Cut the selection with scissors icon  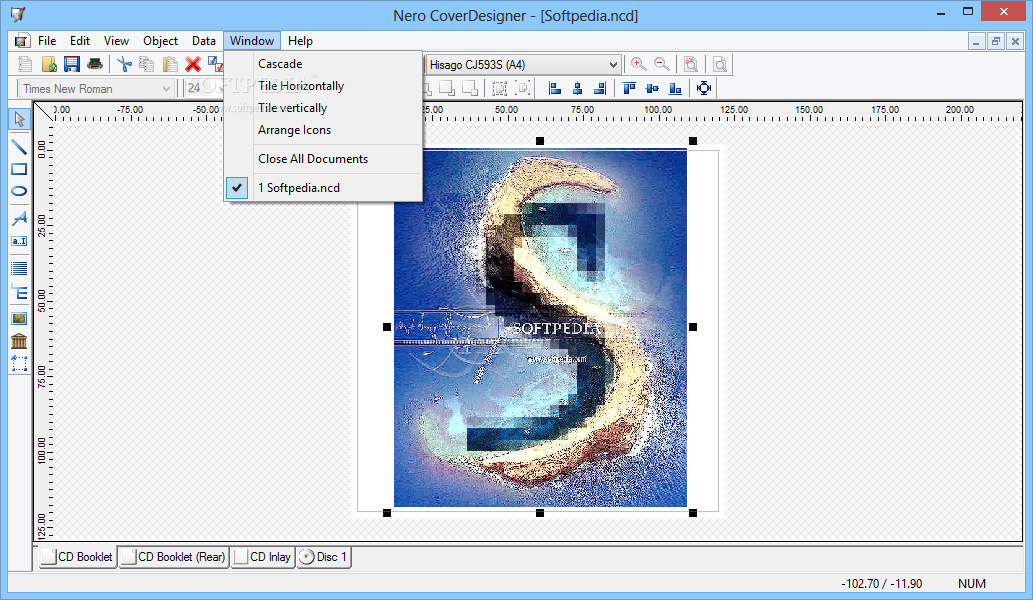pyautogui.click(x=124, y=64)
